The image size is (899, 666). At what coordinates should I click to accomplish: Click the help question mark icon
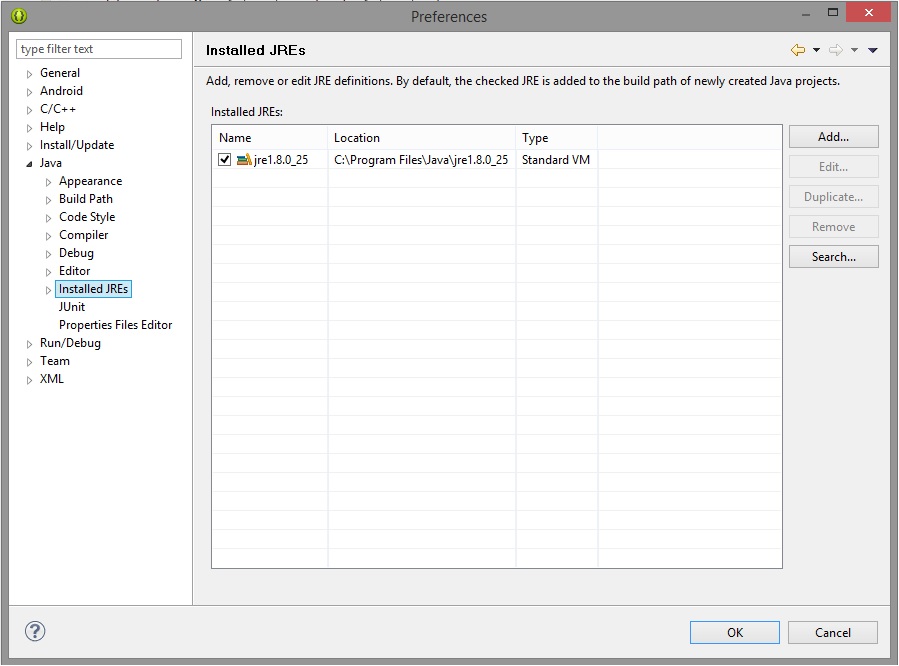click(x=35, y=631)
